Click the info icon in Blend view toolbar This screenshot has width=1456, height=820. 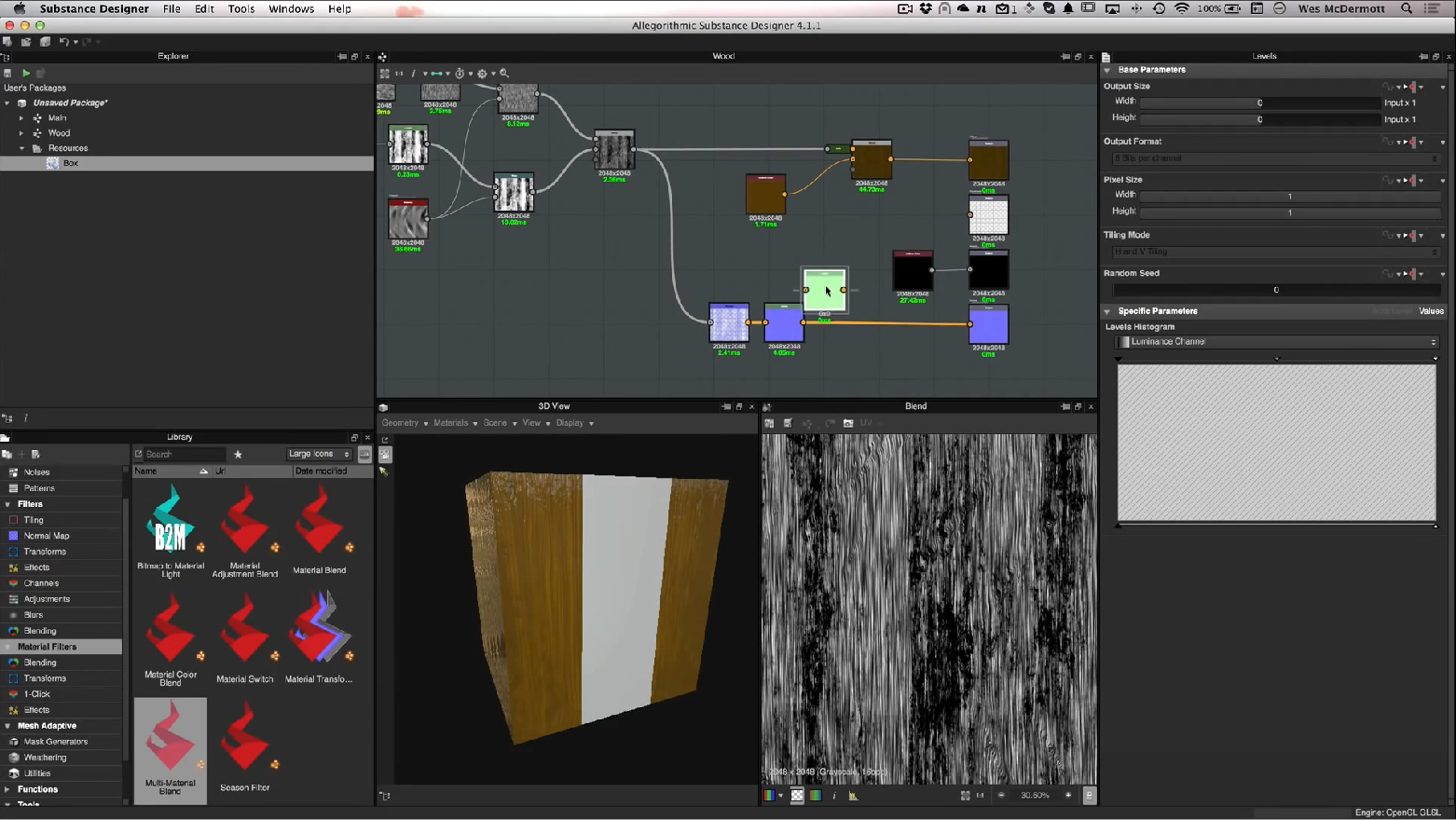tap(833, 796)
